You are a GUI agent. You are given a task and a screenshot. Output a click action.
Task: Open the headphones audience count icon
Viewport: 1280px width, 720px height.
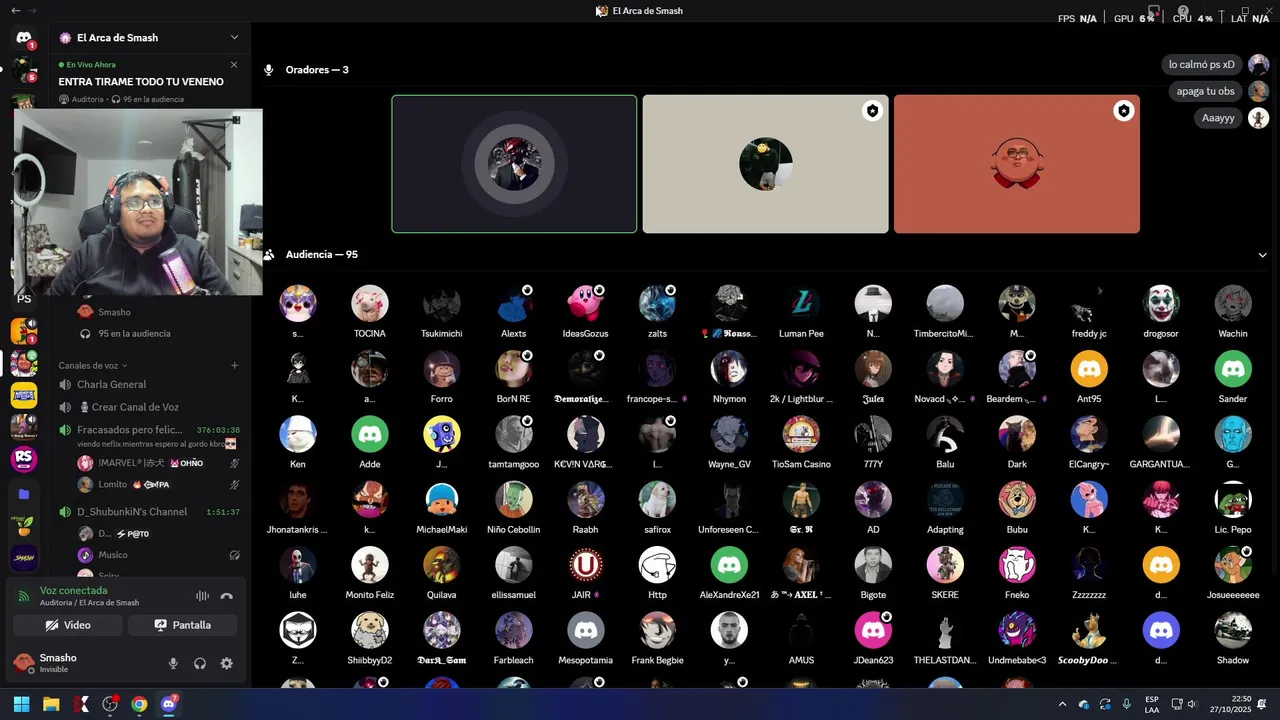tap(86, 333)
